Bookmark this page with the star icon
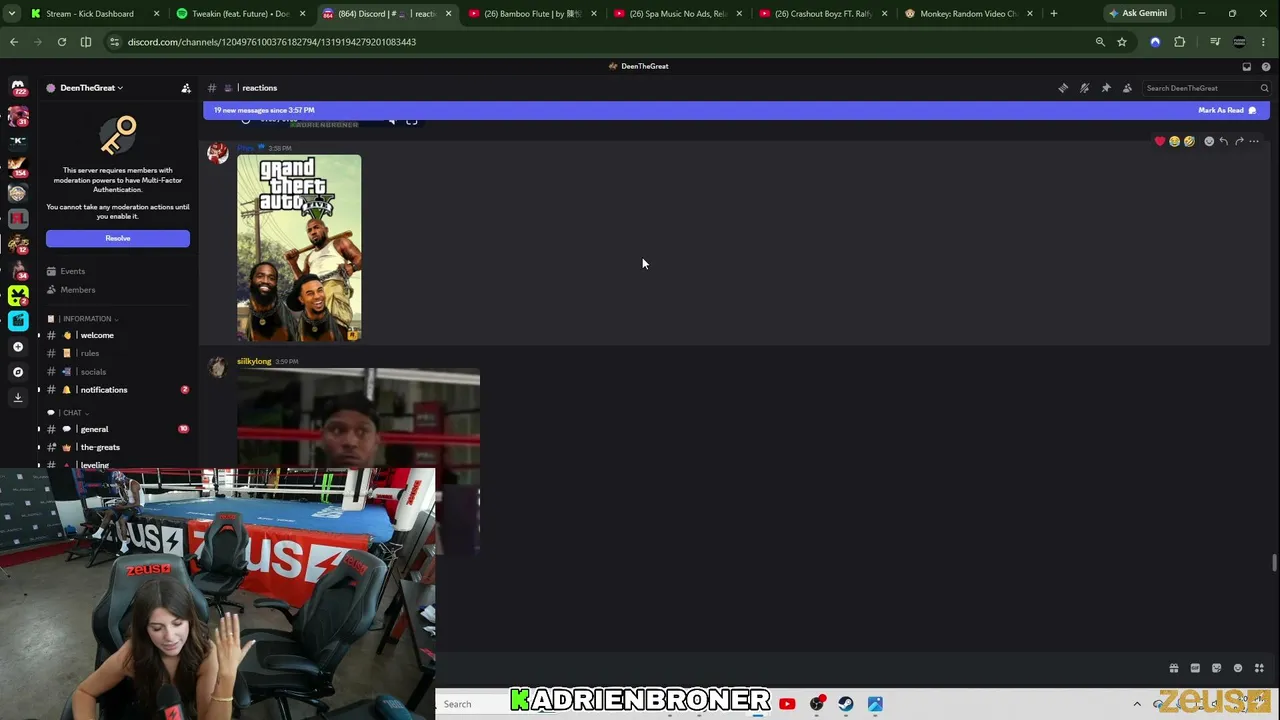The height and width of the screenshot is (720, 1280). [x=1122, y=42]
